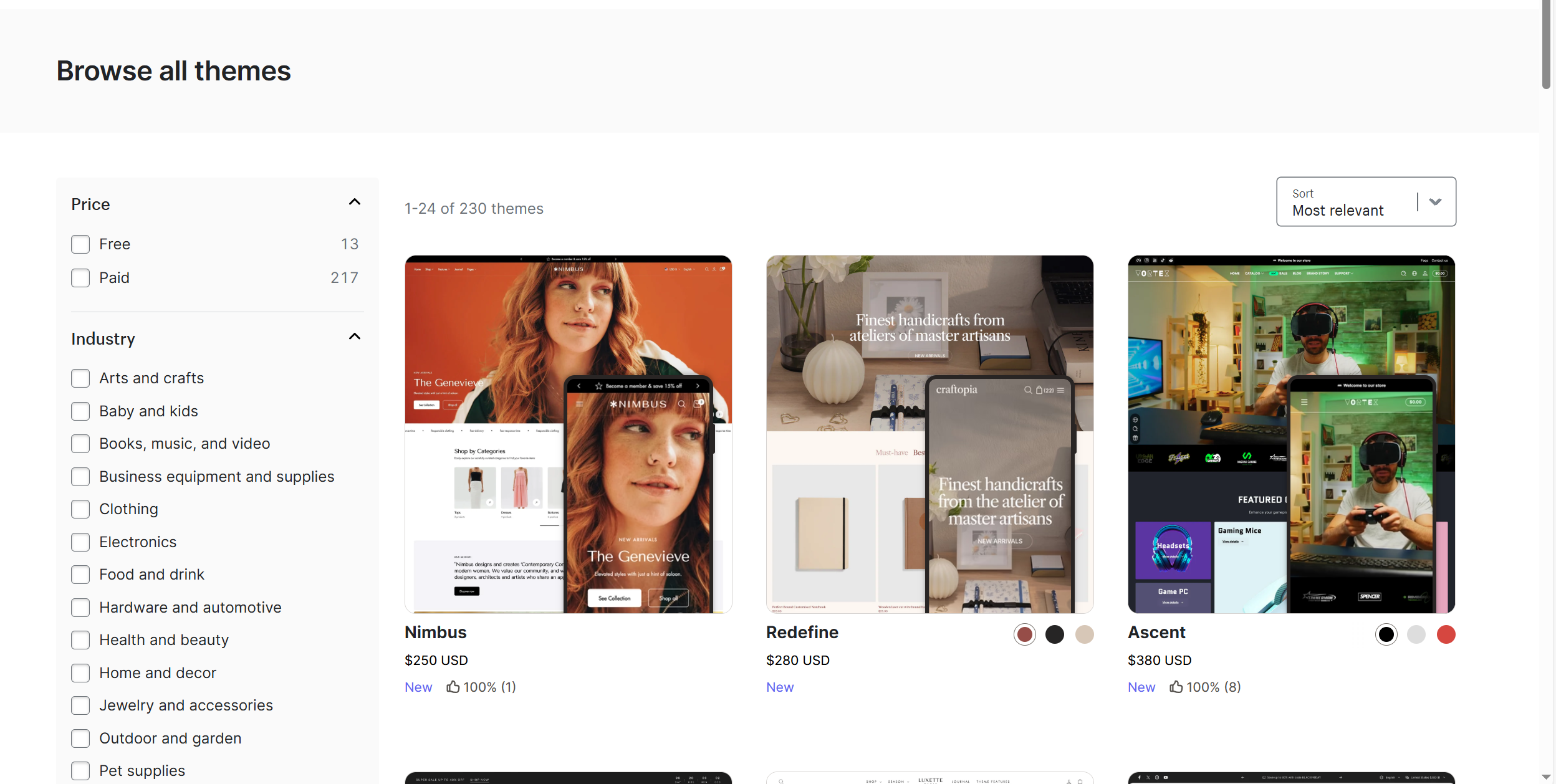The image size is (1556, 784).
Task: Select the red swatch for Ascent
Action: (1446, 634)
